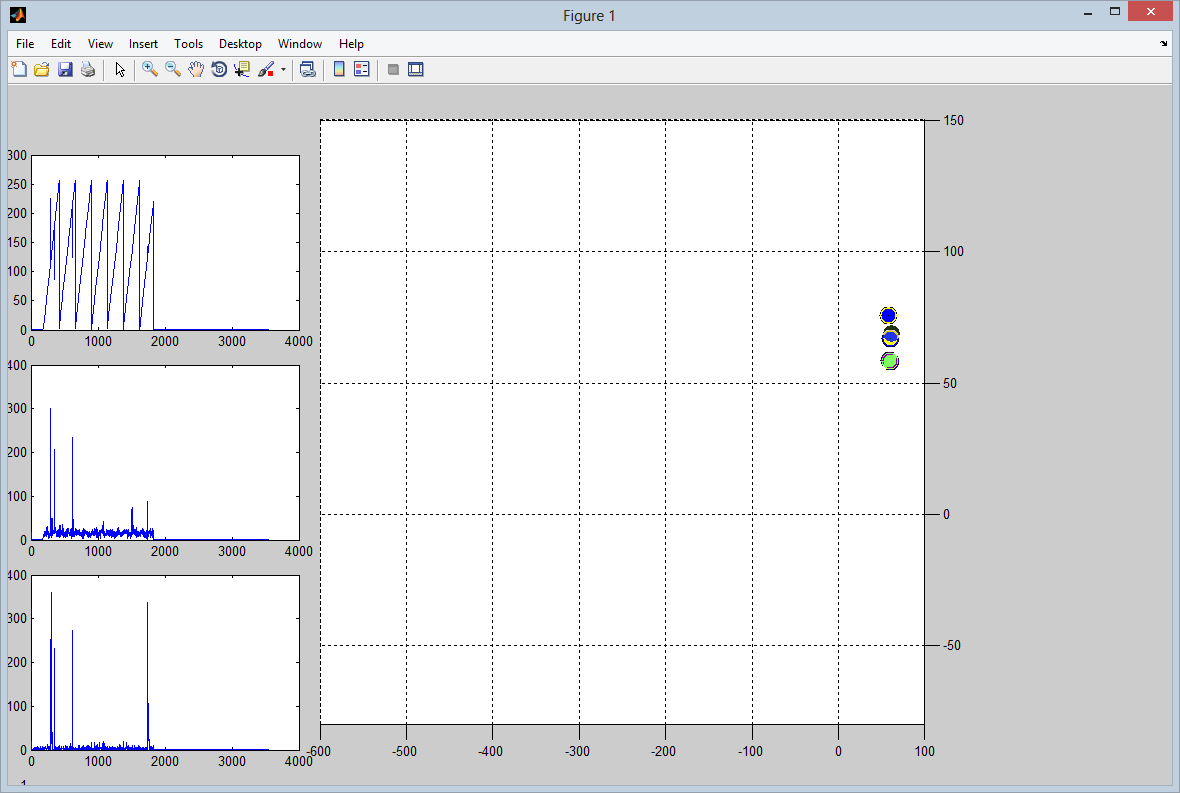Click the New Figure toolbar icon

click(19, 69)
